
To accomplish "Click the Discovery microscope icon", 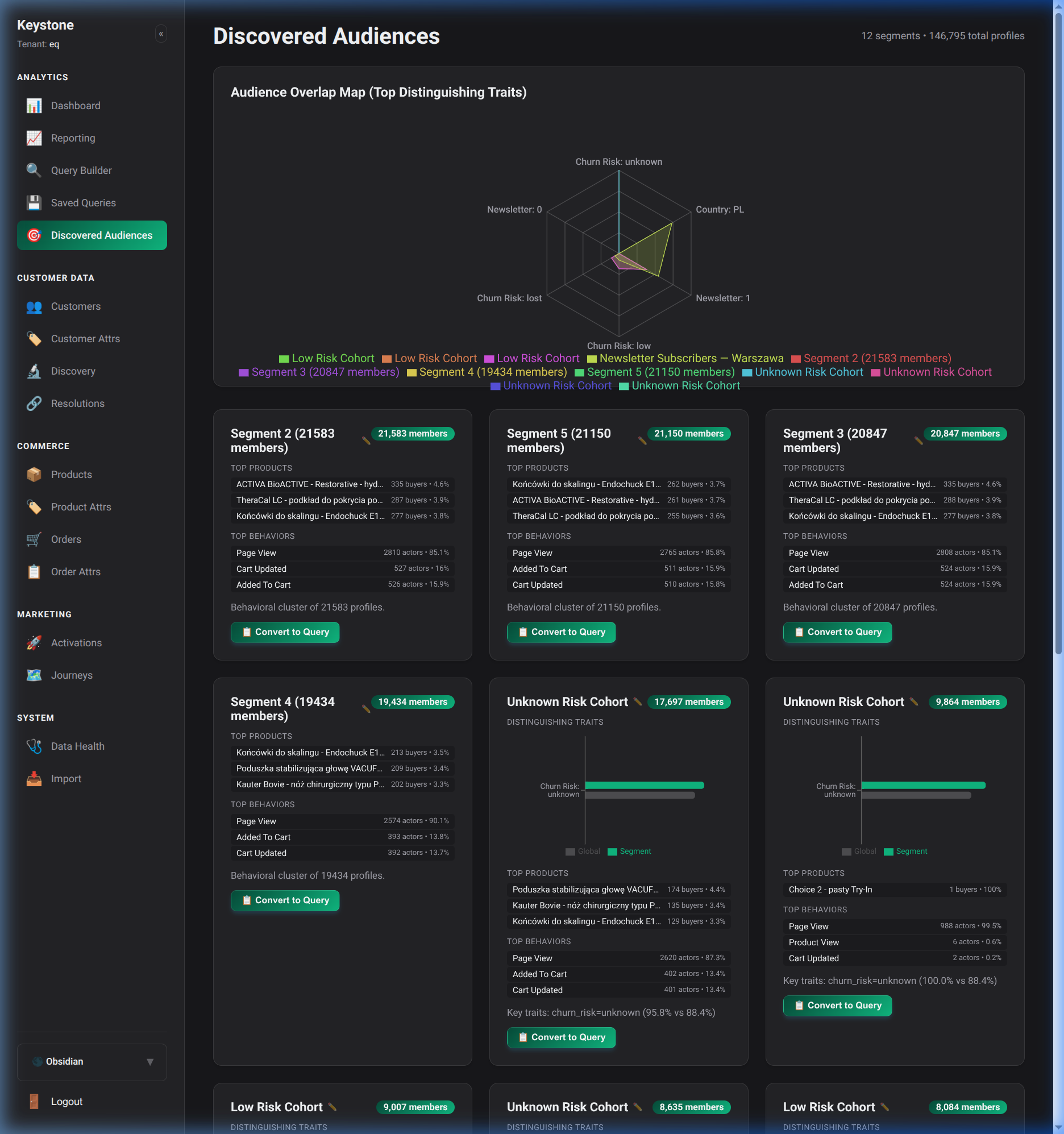I will (x=34, y=371).
